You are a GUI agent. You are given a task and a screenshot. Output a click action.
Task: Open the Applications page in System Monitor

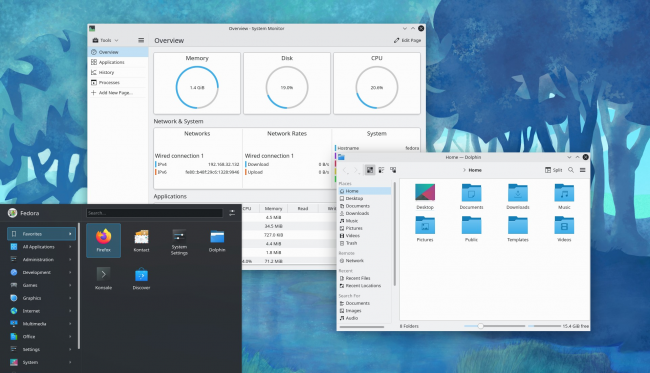(x=118, y=62)
